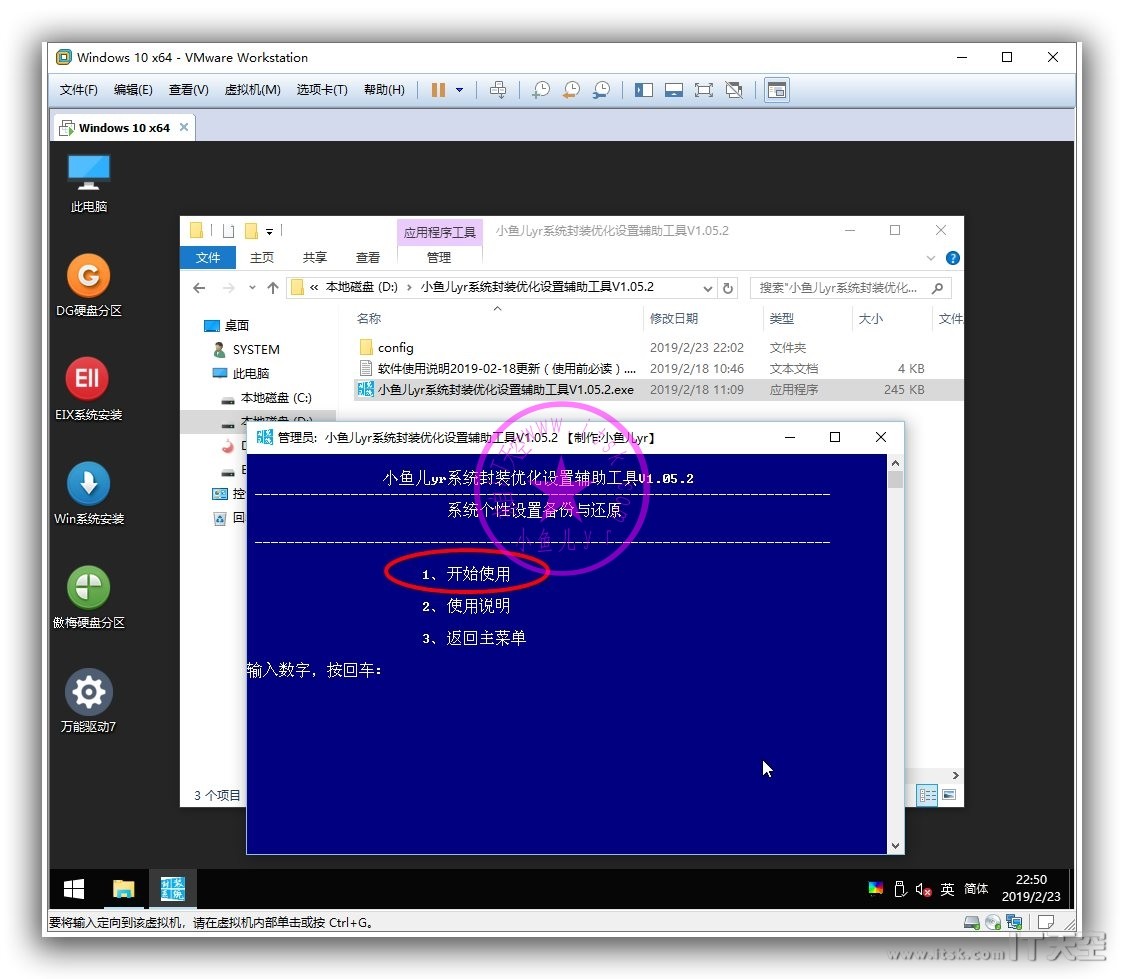The width and height of the screenshot is (1124, 979).
Task: Select the DG硬盘分区 desktop icon
Action: [88, 286]
